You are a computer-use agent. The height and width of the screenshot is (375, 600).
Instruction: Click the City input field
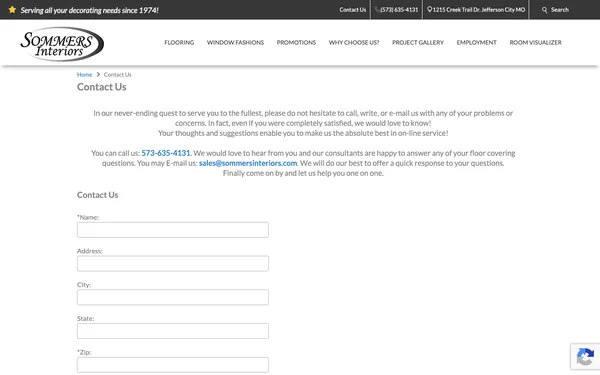click(x=173, y=297)
